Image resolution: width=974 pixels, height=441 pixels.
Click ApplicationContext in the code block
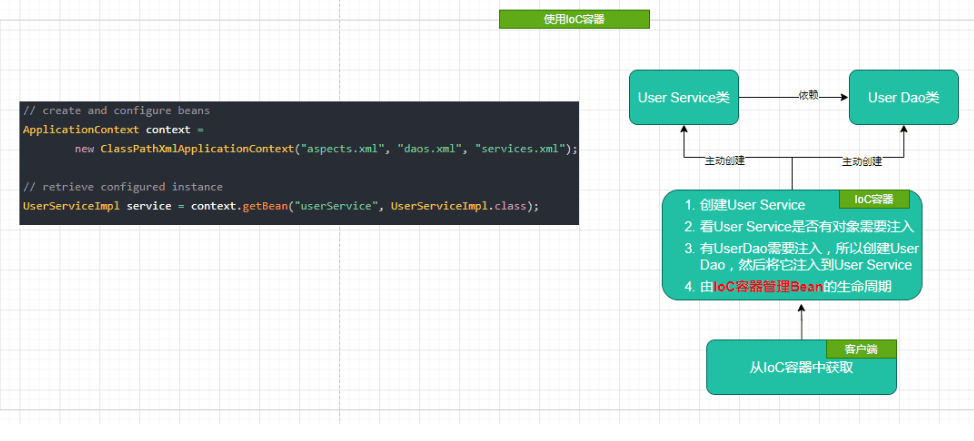[x=80, y=130]
